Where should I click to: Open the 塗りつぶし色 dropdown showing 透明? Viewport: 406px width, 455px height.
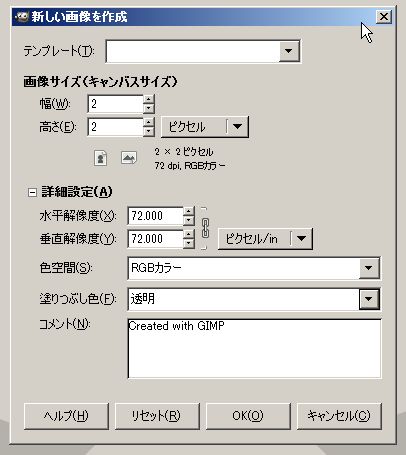tap(254, 299)
